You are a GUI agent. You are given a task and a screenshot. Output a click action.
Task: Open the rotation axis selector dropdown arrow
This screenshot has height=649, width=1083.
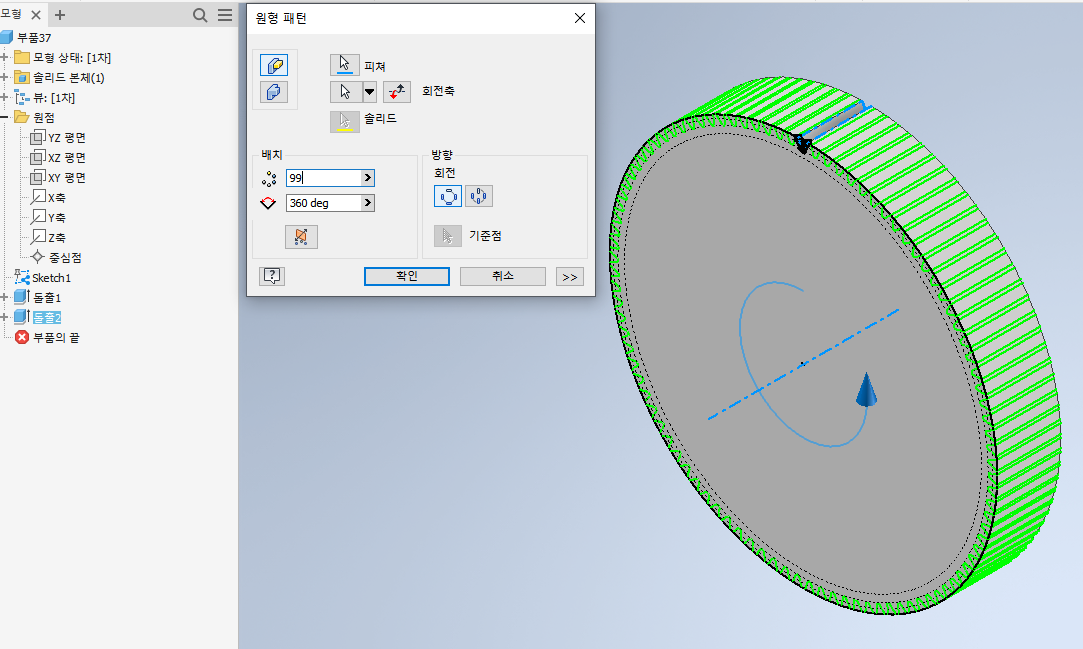point(369,92)
